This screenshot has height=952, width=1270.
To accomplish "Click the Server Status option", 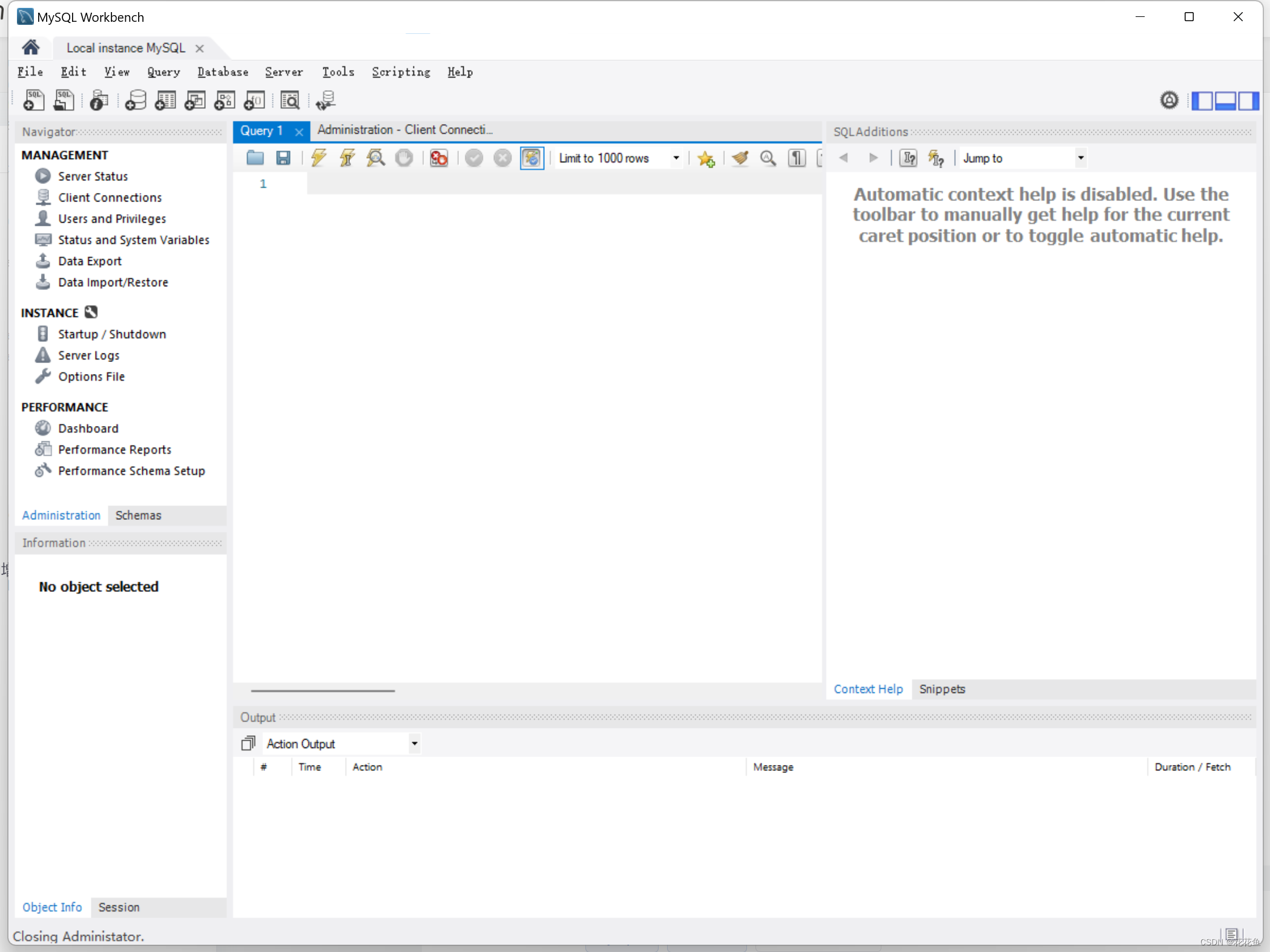I will 92,176.
